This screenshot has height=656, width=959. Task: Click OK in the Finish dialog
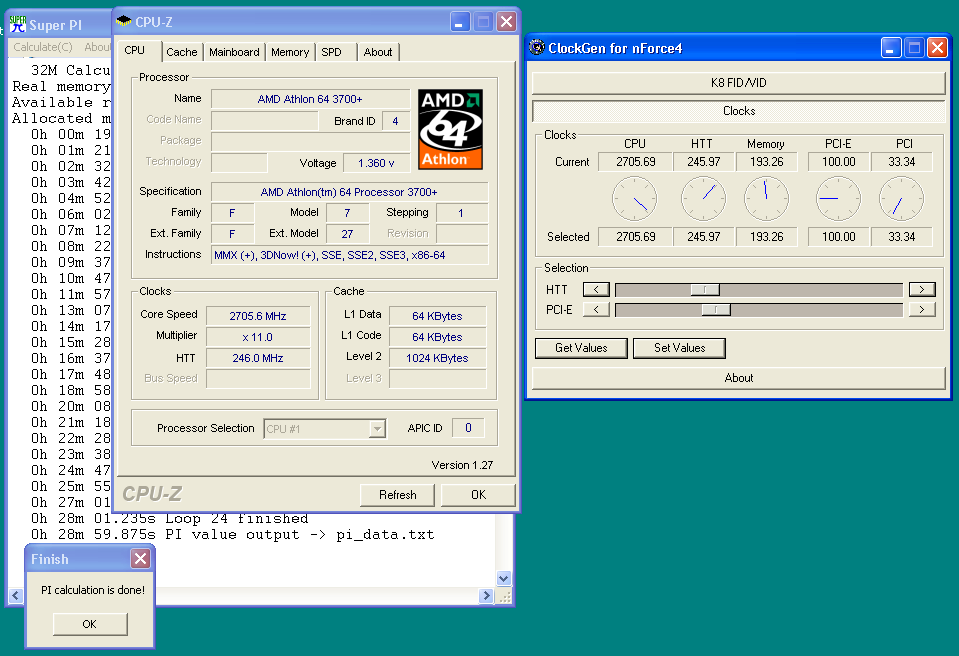(x=90, y=624)
